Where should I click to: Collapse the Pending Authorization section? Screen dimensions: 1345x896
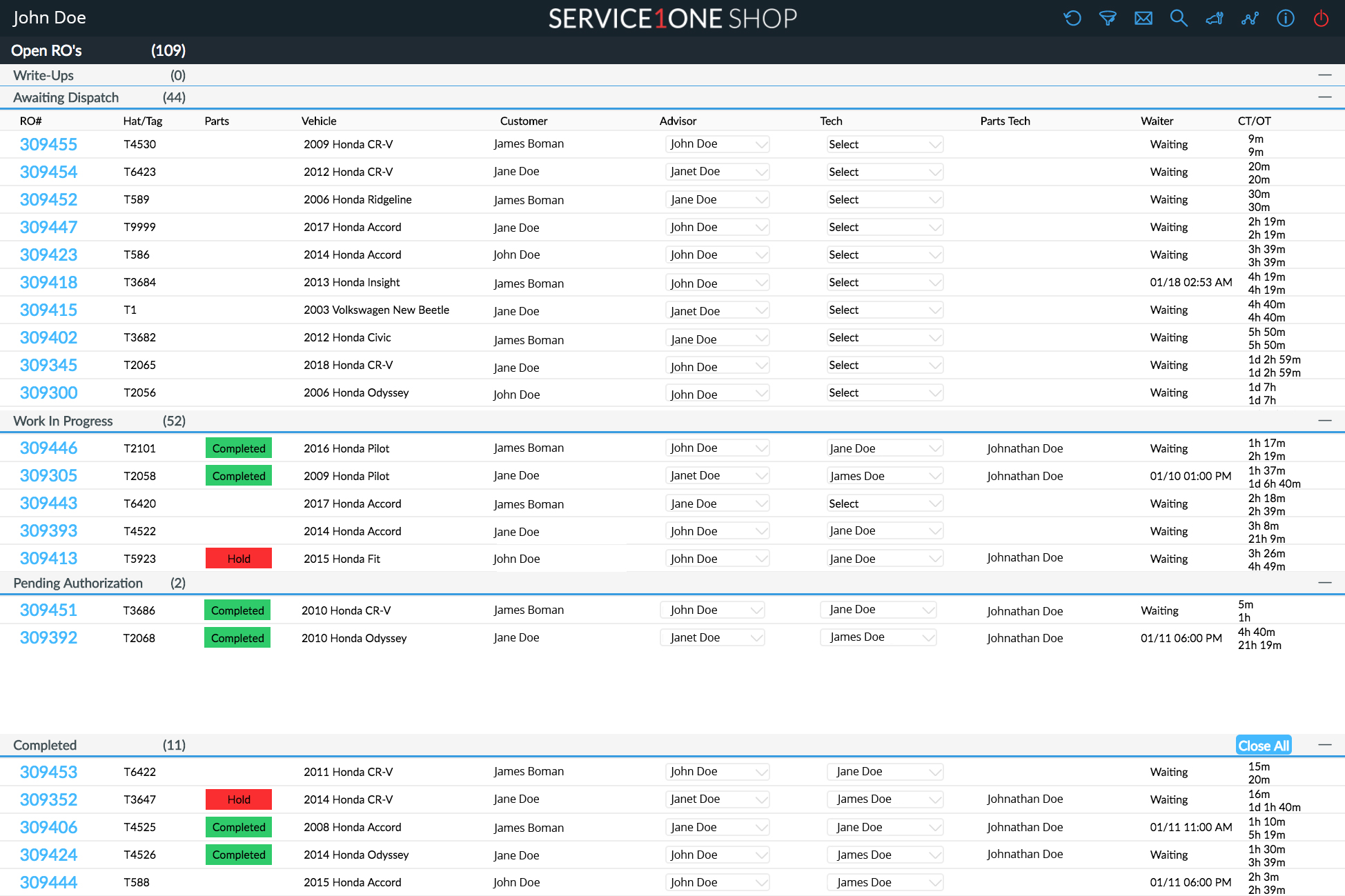(1324, 583)
